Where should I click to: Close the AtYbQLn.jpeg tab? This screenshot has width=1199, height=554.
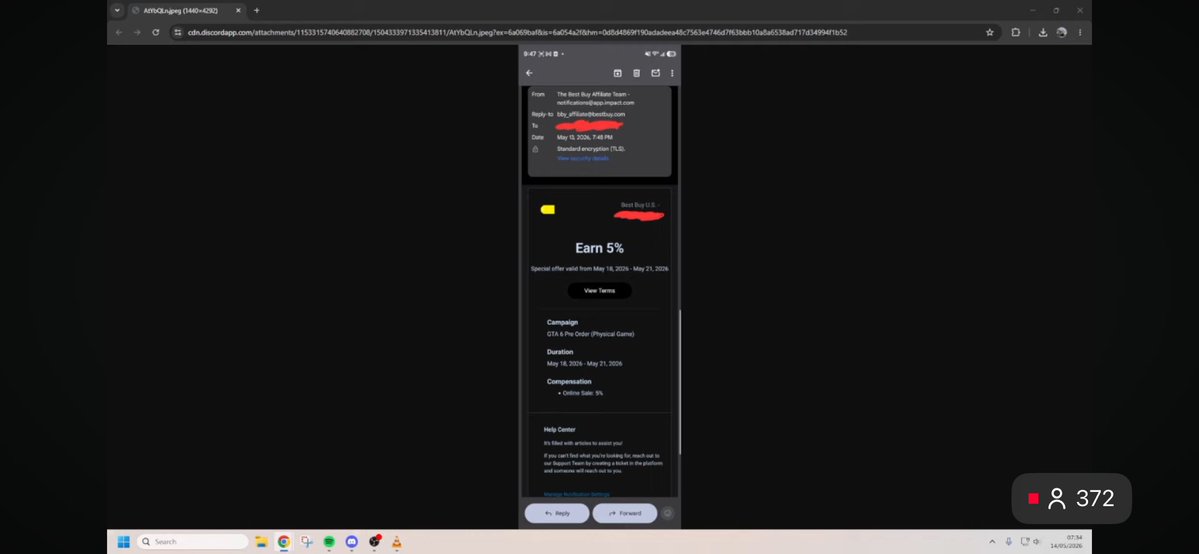(238, 11)
